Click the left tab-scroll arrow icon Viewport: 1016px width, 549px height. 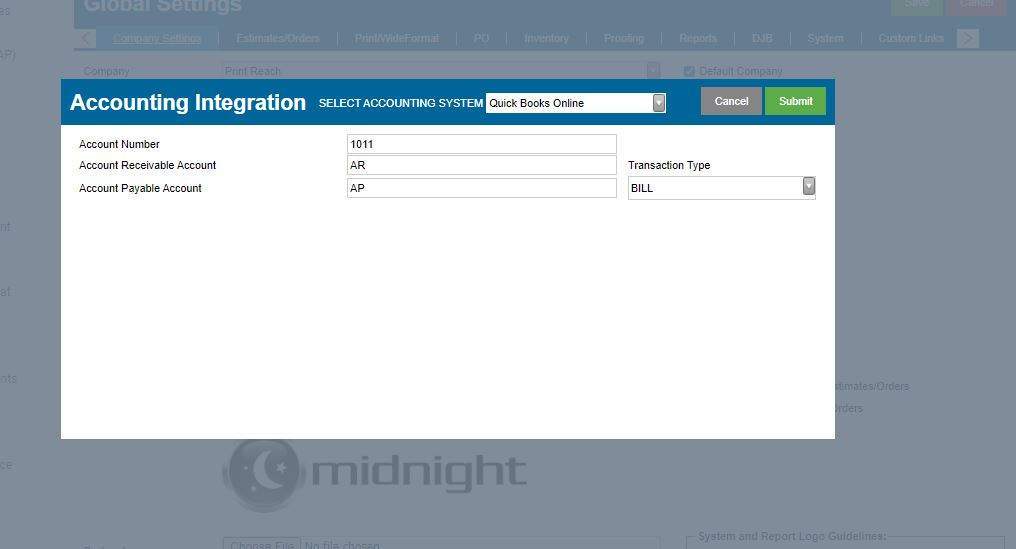87,38
